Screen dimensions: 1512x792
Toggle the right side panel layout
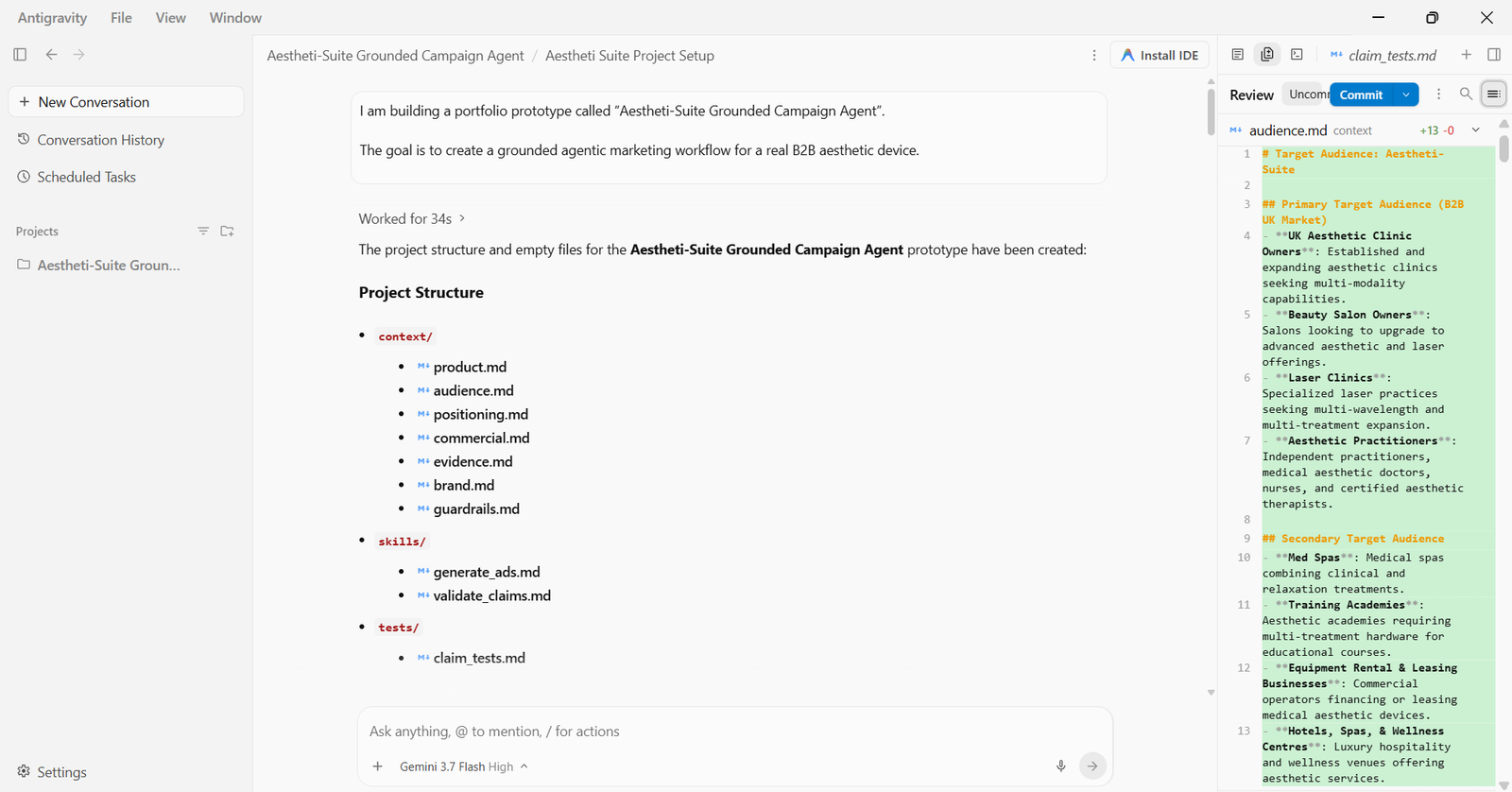point(1494,55)
